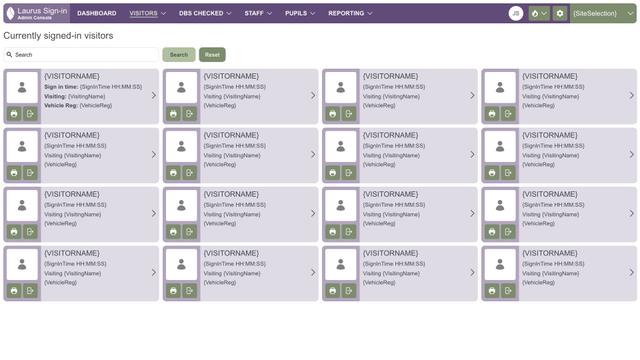Expand second row third column card chevron
640x360 pixels.
tap(472, 154)
